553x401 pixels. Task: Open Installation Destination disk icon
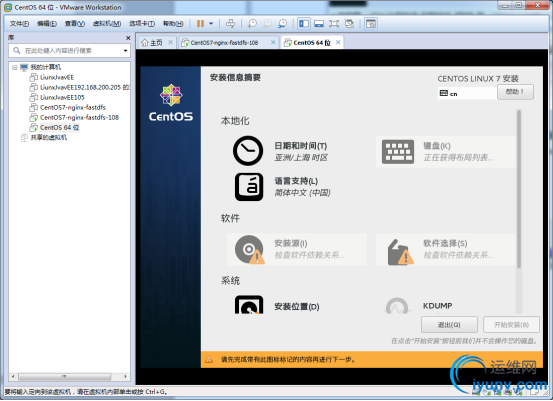pos(249,305)
